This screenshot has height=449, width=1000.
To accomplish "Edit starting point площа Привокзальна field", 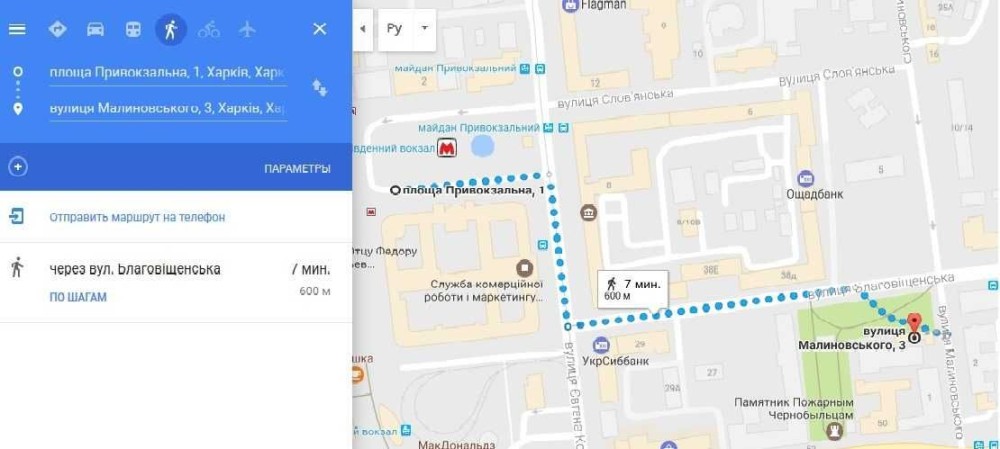I will 168,73.
